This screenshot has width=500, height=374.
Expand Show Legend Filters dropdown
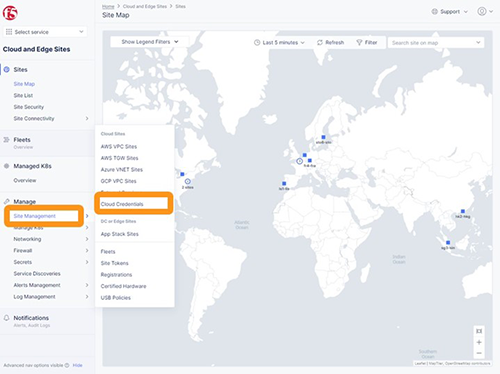pyautogui.click(x=150, y=42)
